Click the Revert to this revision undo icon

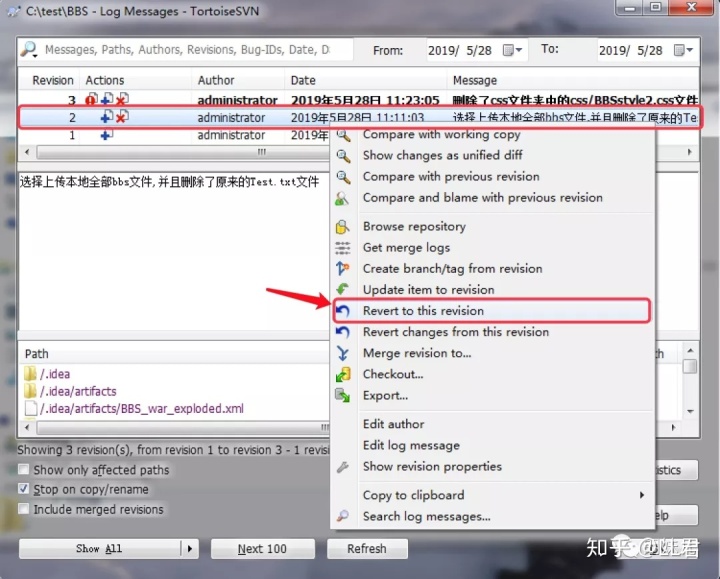pos(343,311)
